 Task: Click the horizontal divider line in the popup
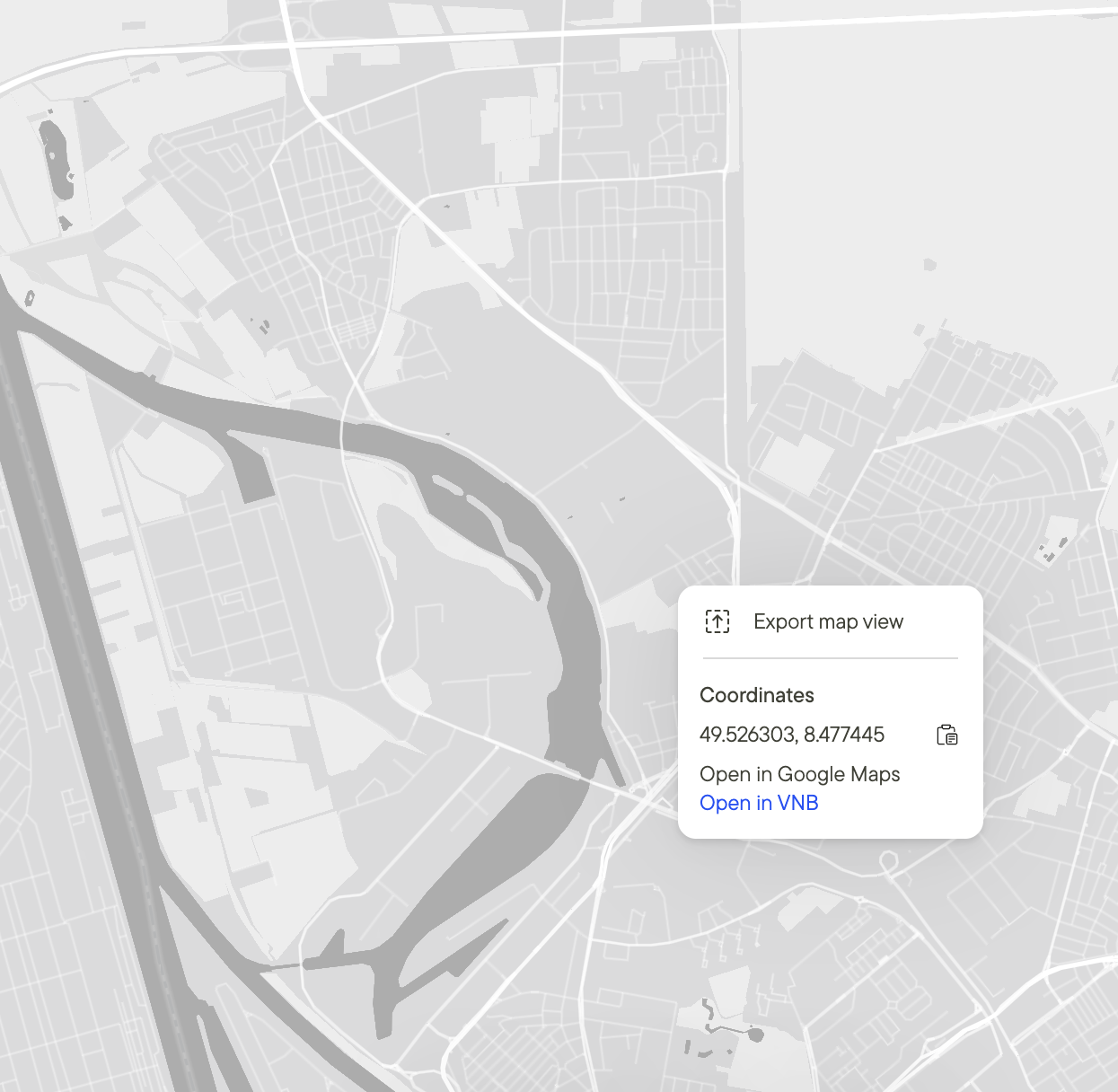tap(831, 658)
